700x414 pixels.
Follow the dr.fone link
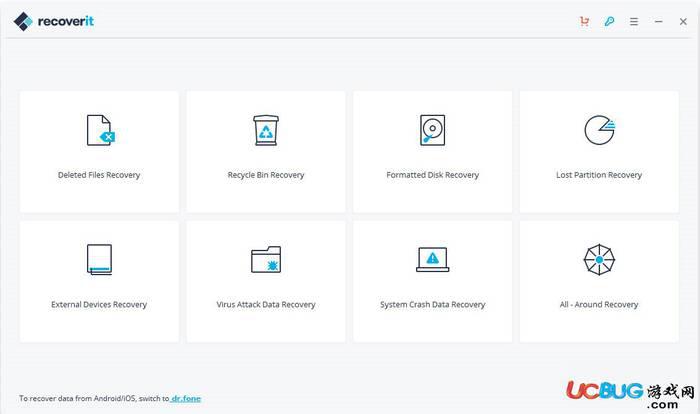point(186,398)
